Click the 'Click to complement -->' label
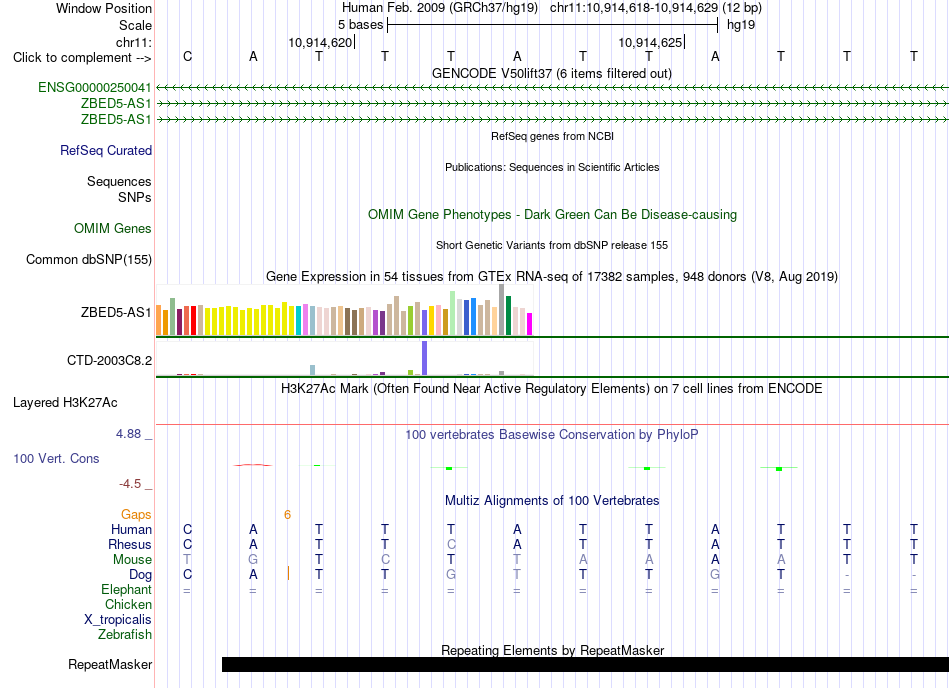The height and width of the screenshot is (688, 950). [82, 58]
